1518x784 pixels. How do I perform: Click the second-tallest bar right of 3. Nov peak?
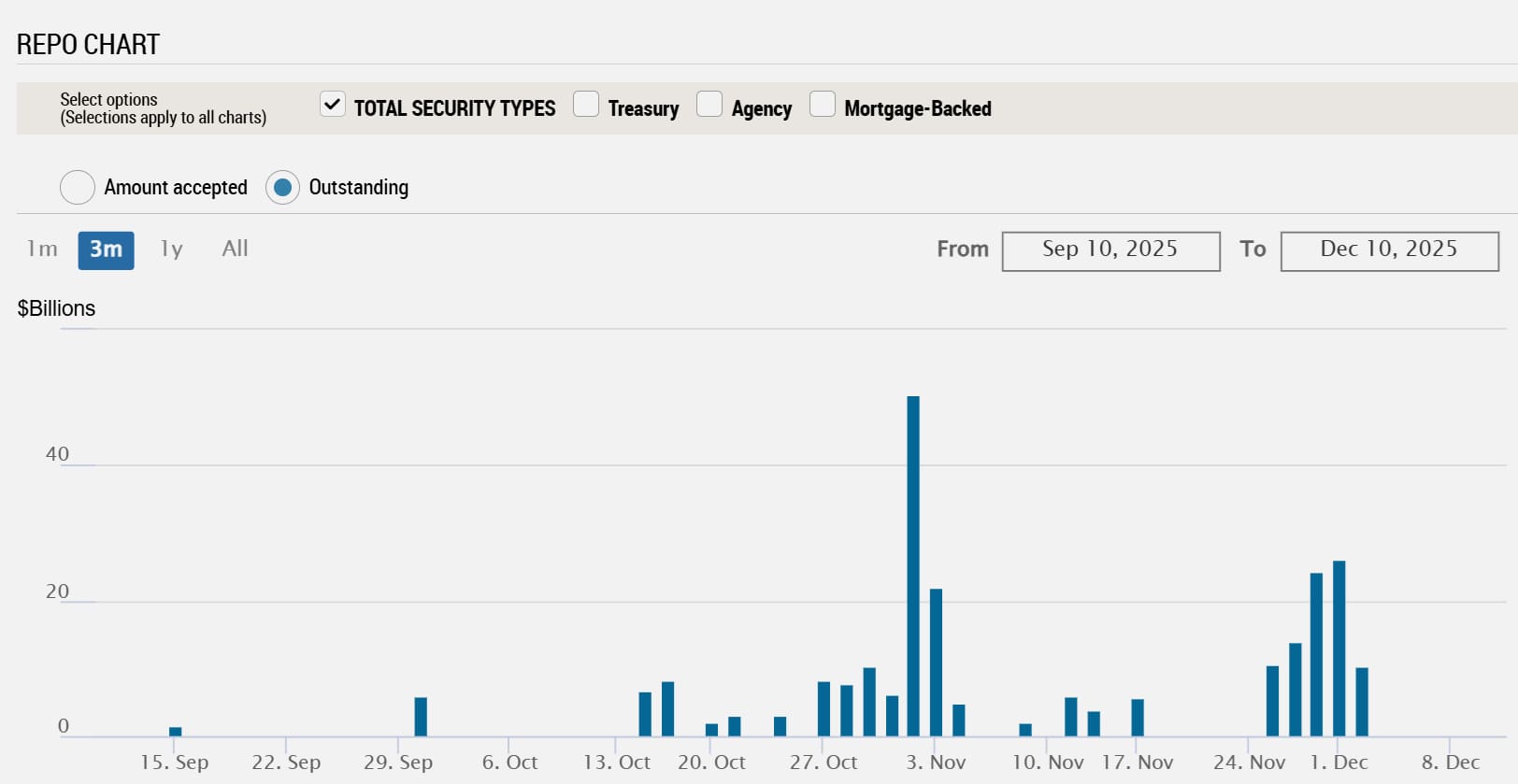click(x=936, y=662)
